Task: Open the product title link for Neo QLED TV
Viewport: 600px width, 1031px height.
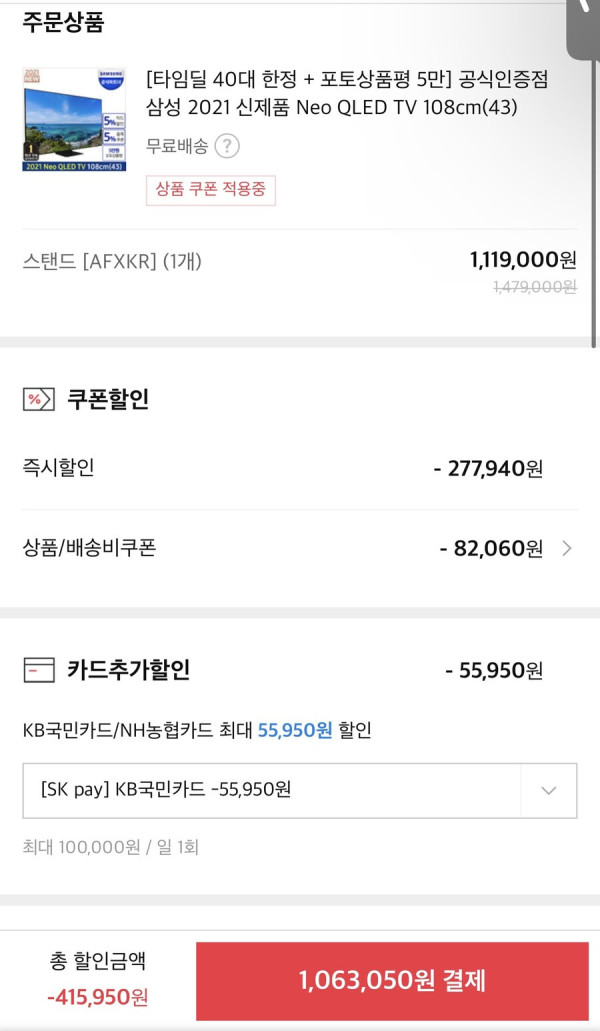Action: click(x=347, y=93)
